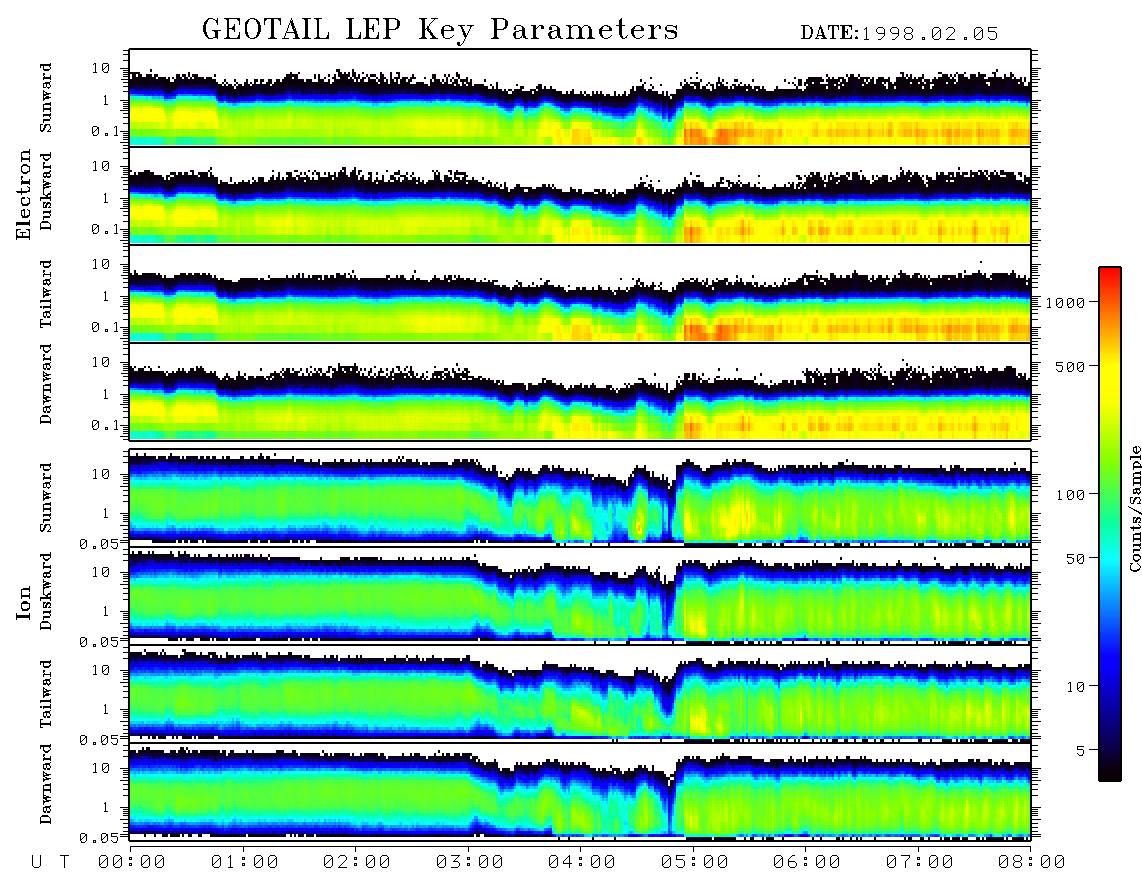
Task: Click the Electron Sunward spectrogram panel
Action: [580, 98]
